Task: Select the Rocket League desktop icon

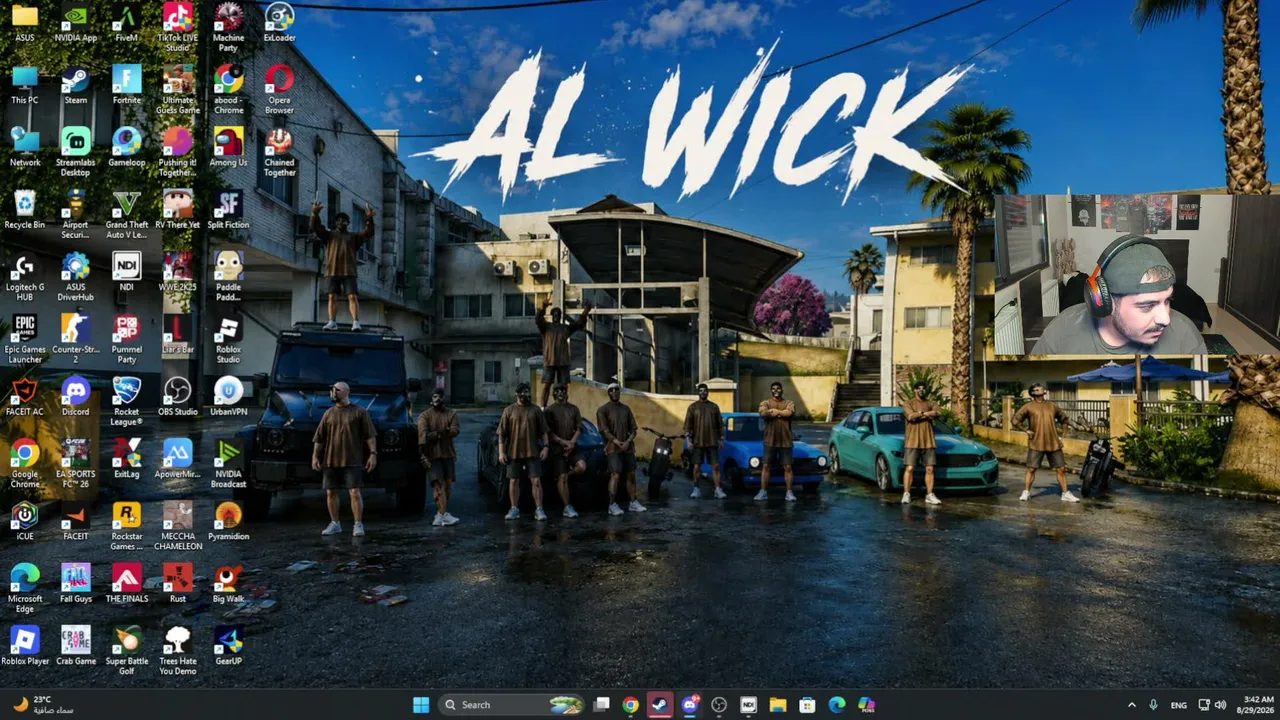Action: coord(127,401)
